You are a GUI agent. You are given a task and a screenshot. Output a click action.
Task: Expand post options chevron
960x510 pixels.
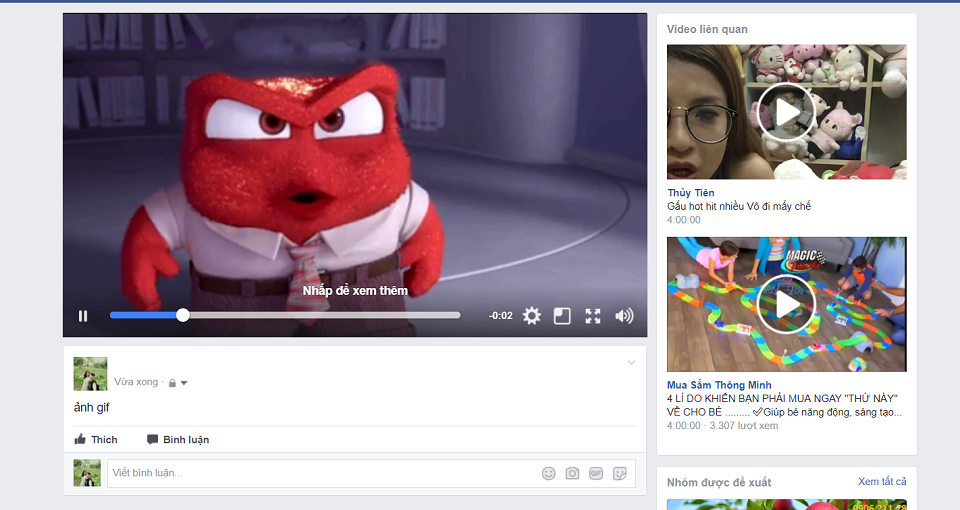(x=631, y=362)
